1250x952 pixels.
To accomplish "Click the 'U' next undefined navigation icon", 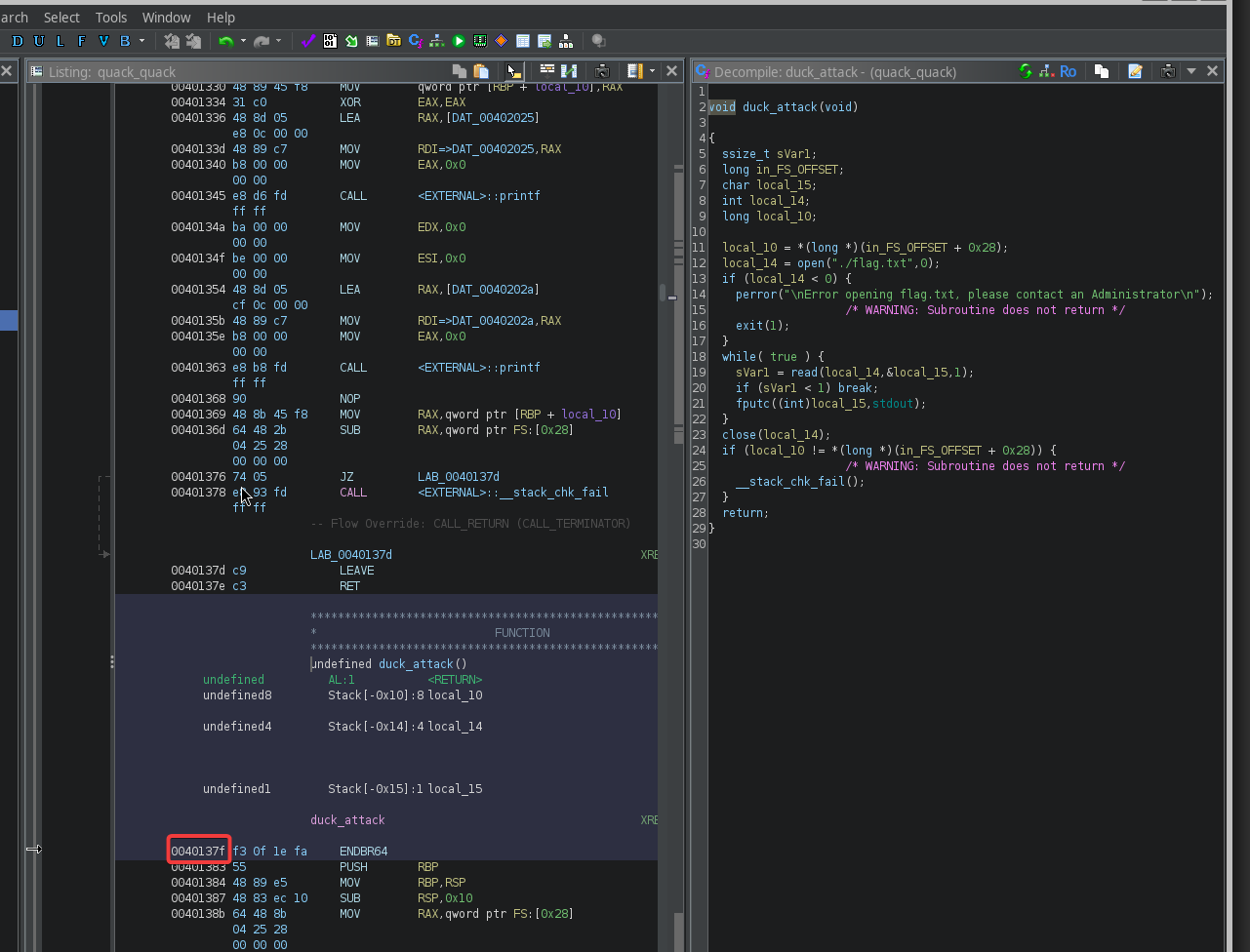I will (39, 41).
